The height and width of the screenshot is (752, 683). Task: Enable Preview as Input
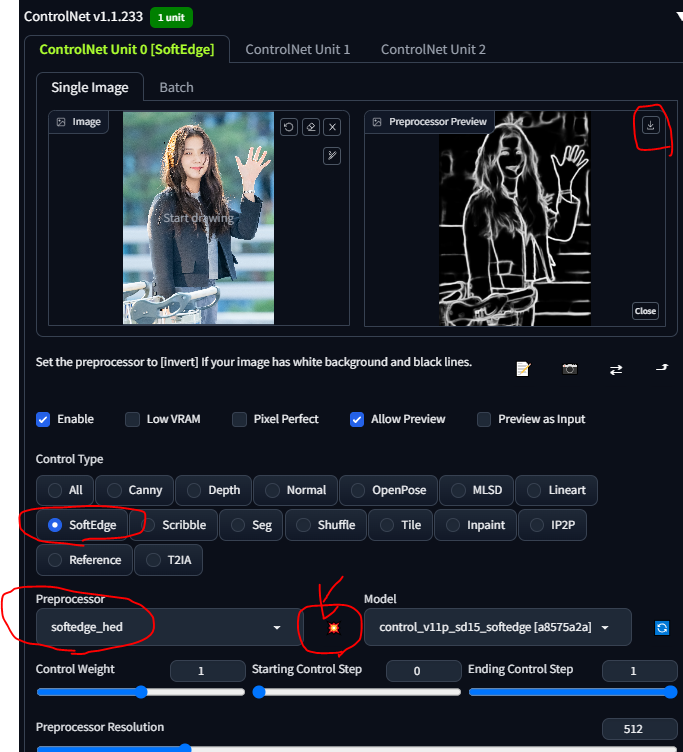click(484, 419)
